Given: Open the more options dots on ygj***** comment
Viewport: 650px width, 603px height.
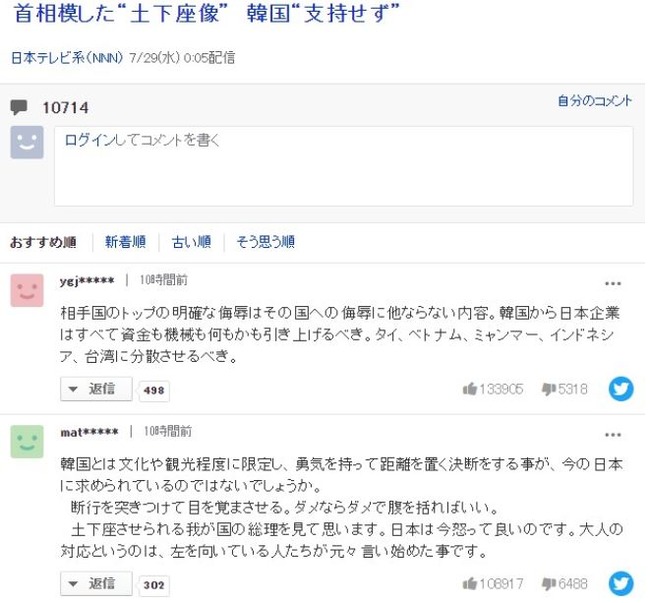Looking at the screenshot, I should coord(613,283).
